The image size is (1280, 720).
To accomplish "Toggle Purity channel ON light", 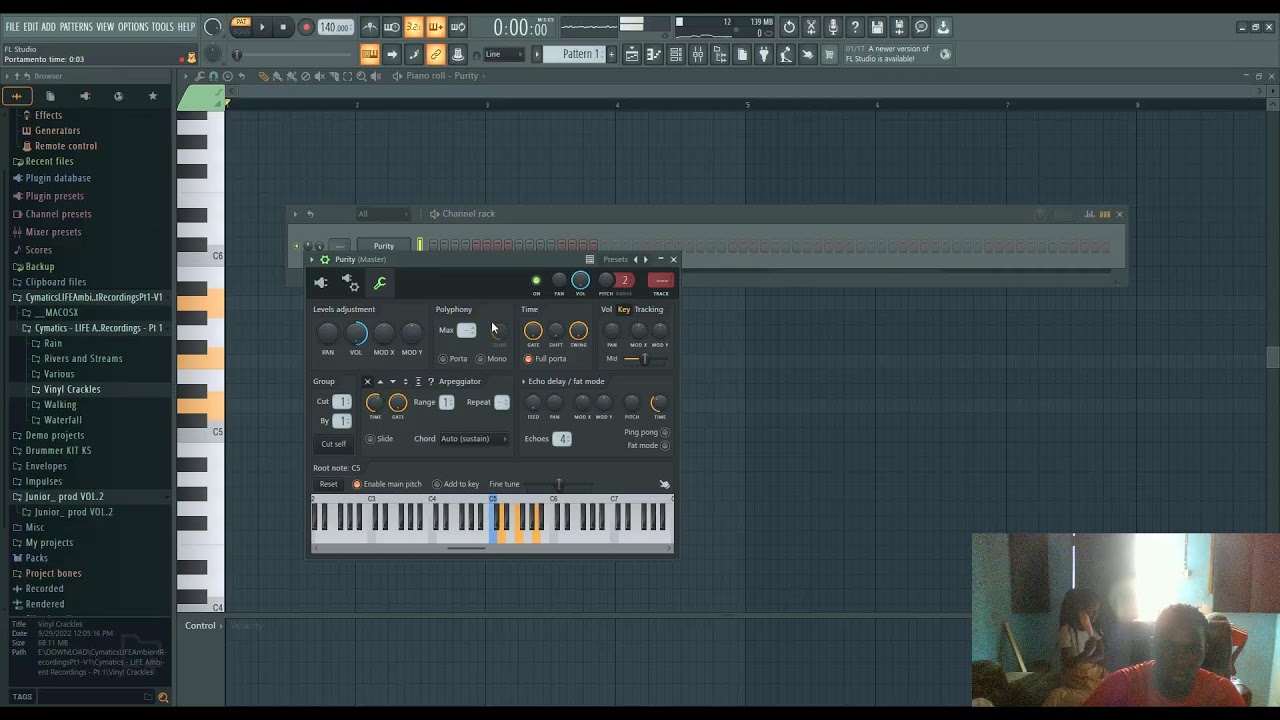I will click(536, 281).
